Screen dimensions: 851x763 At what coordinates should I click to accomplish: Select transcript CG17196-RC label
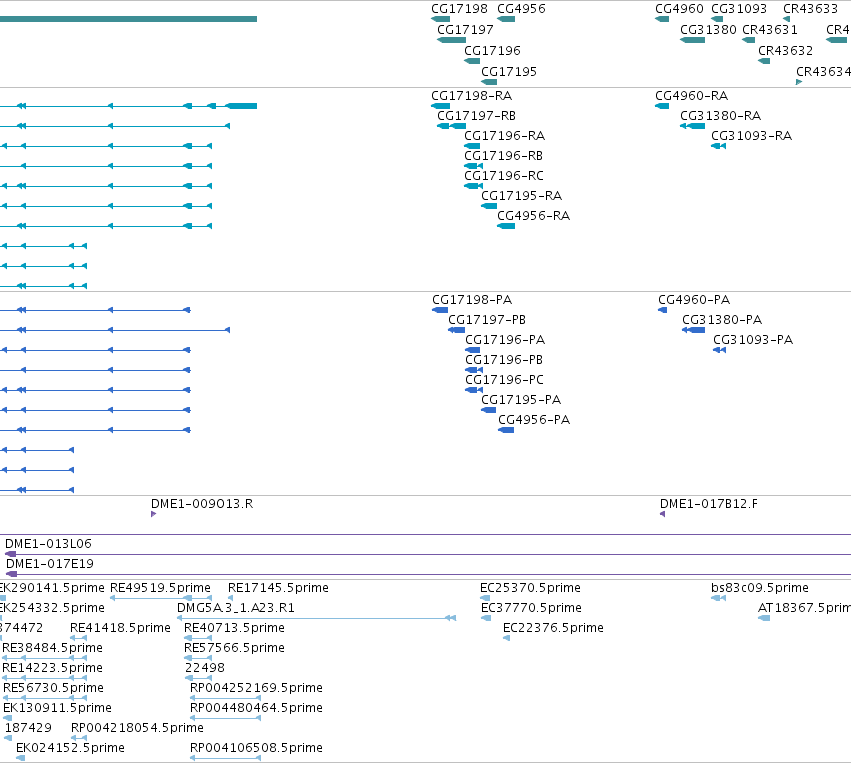[x=504, y=176]
